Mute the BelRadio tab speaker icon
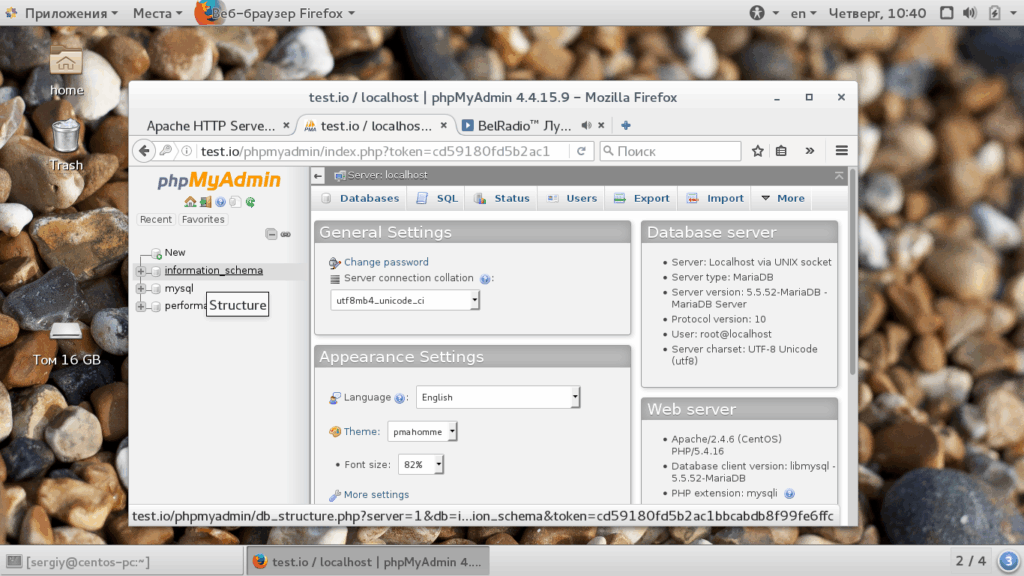 [586, 125]
